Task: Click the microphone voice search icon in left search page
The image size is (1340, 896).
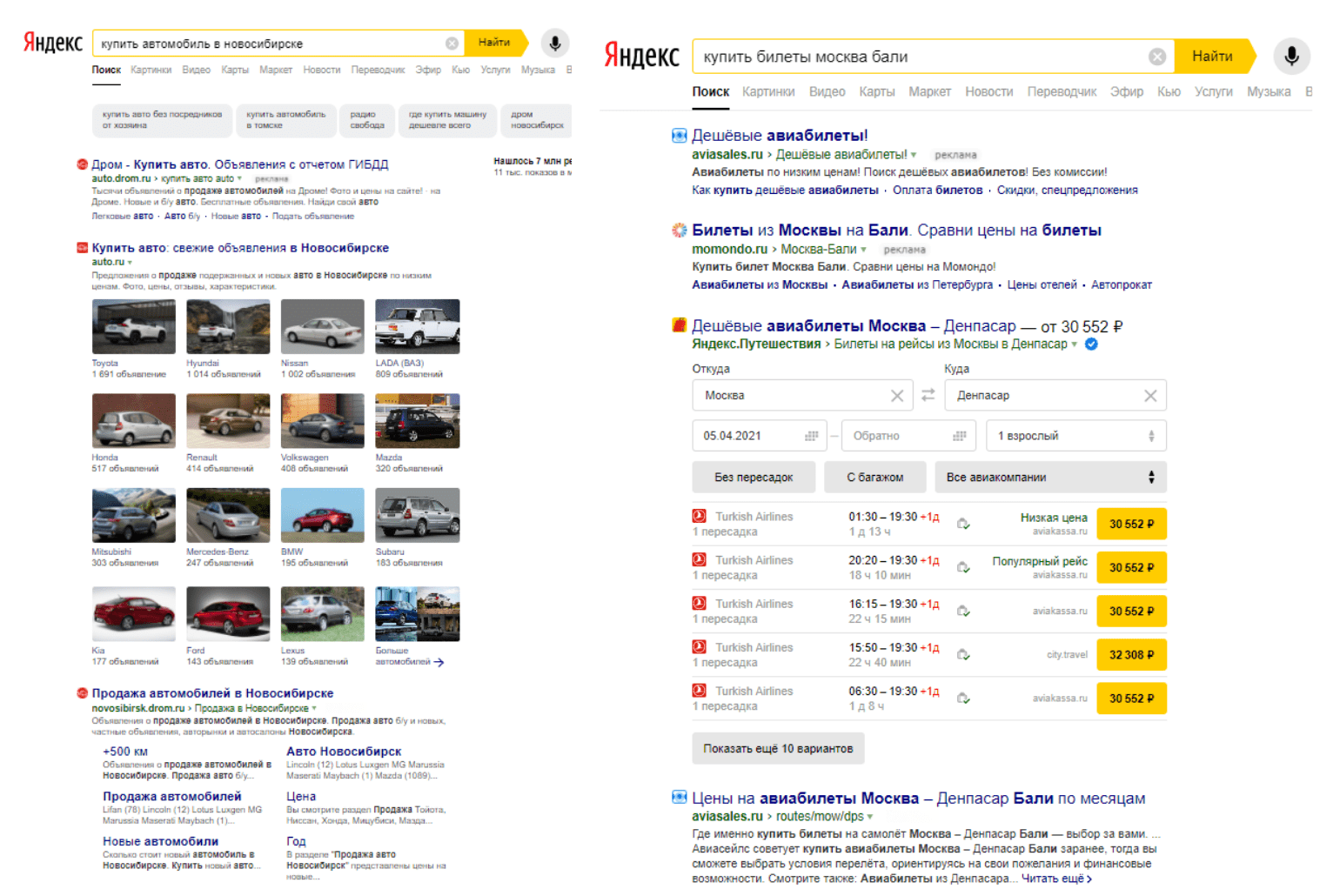Action: [x=554, y=43]
